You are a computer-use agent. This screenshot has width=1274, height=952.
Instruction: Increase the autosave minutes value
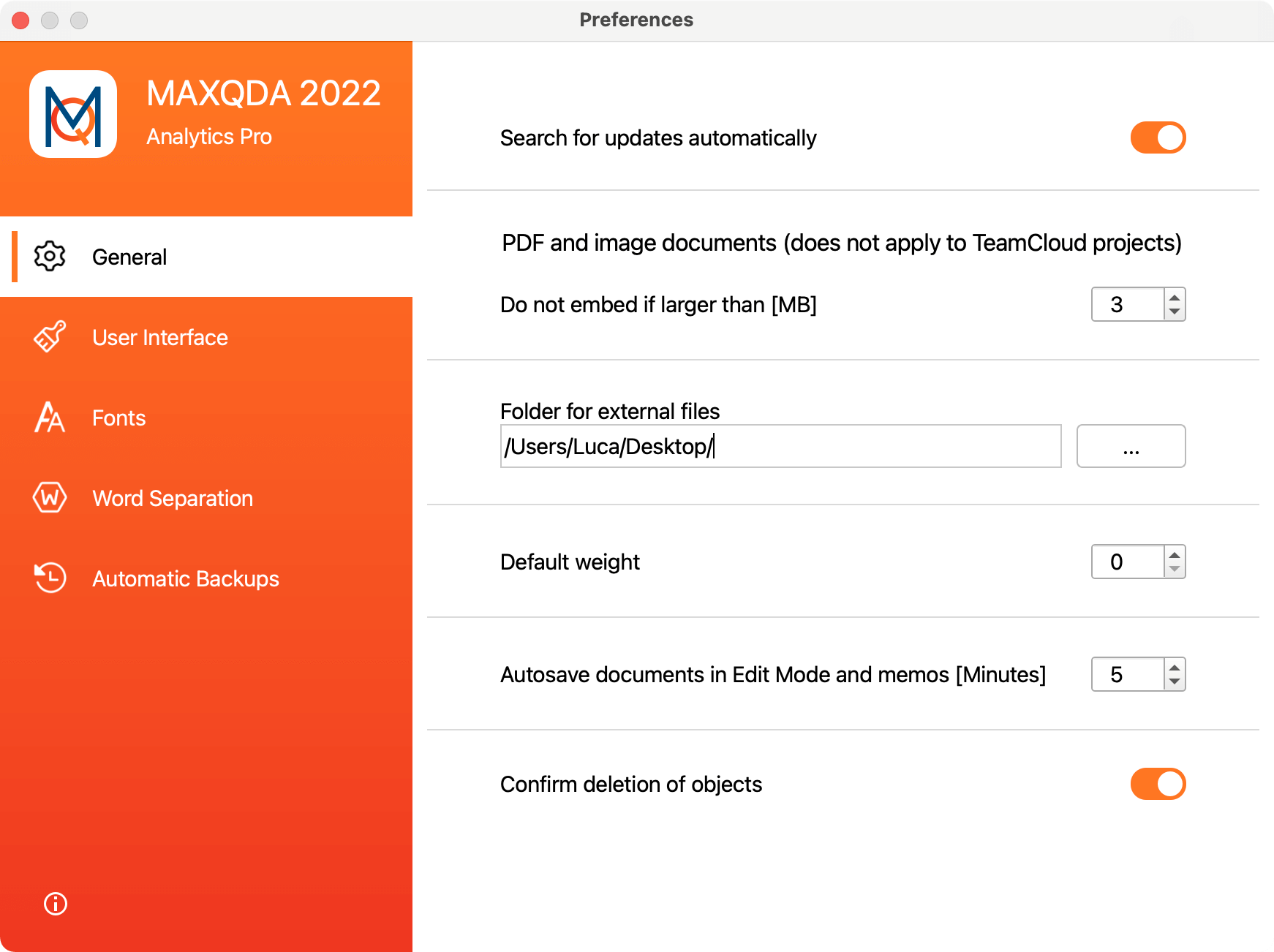1175,667
